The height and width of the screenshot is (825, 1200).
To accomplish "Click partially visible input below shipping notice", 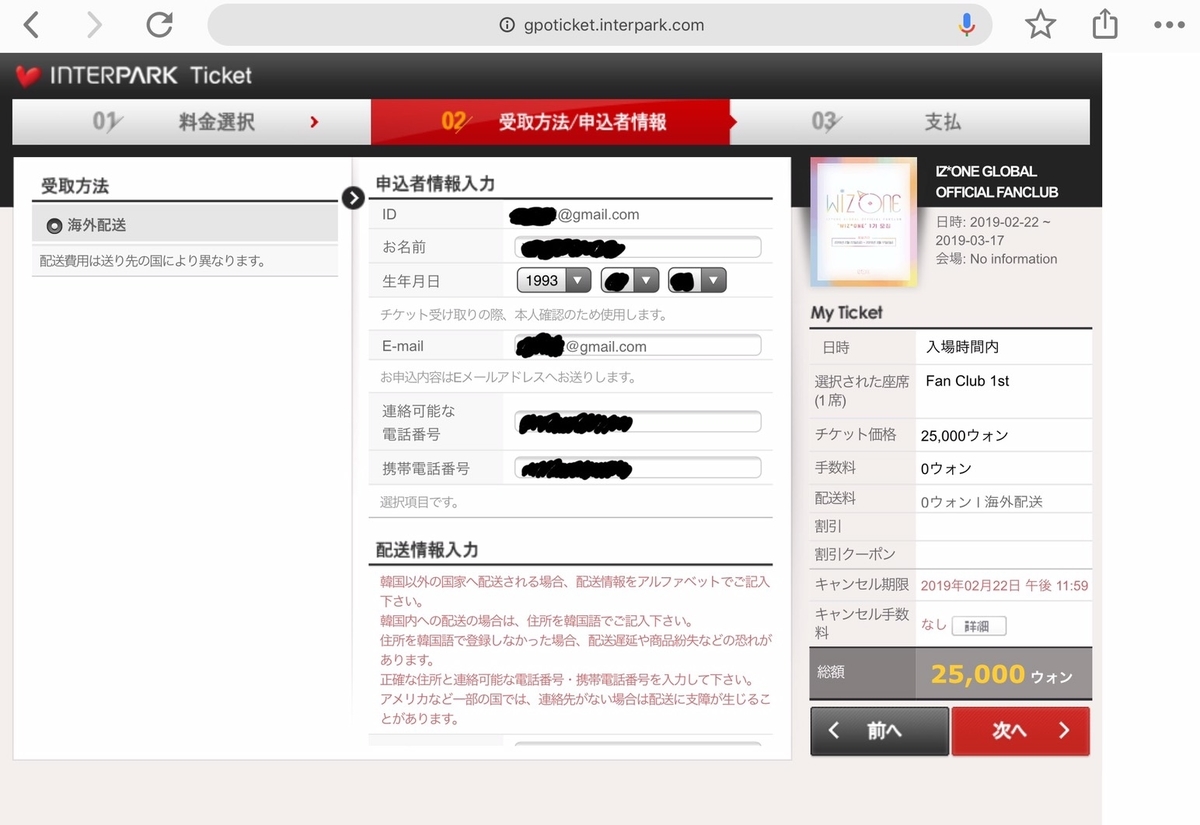I will [x=638, y=744].
